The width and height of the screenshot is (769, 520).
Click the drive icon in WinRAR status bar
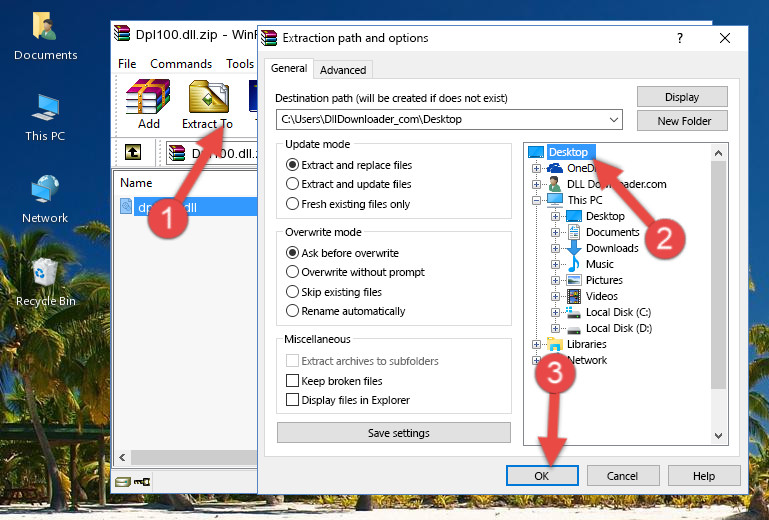point(123,482)
